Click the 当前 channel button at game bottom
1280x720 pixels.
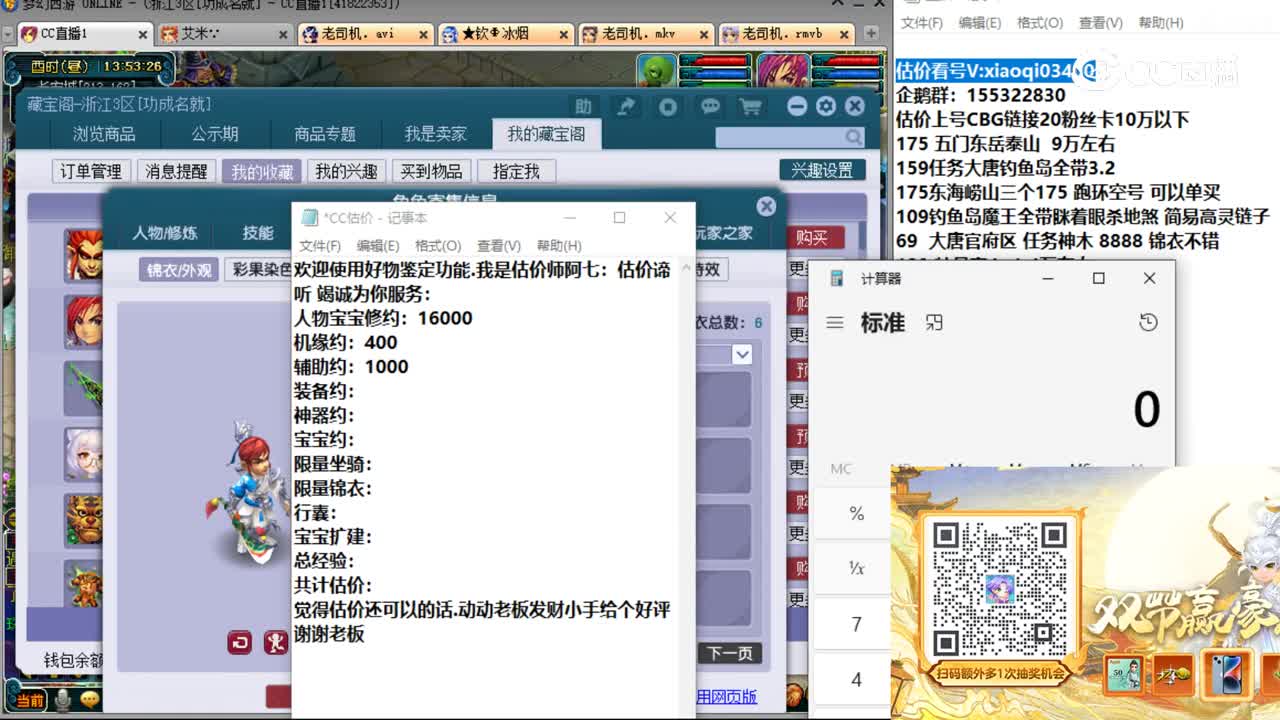click(x=29, y=701)
